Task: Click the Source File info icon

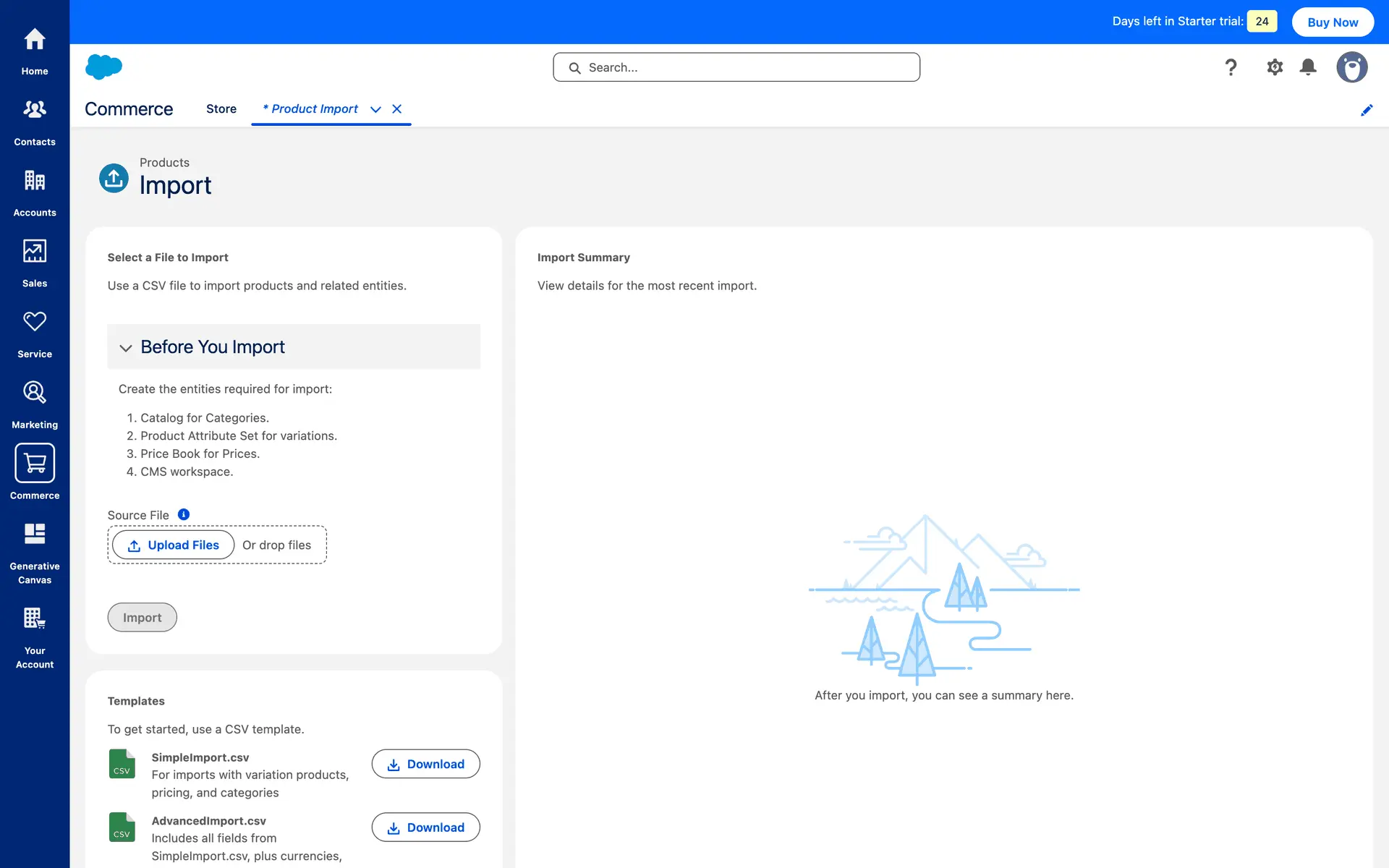Action: (184, 514)
